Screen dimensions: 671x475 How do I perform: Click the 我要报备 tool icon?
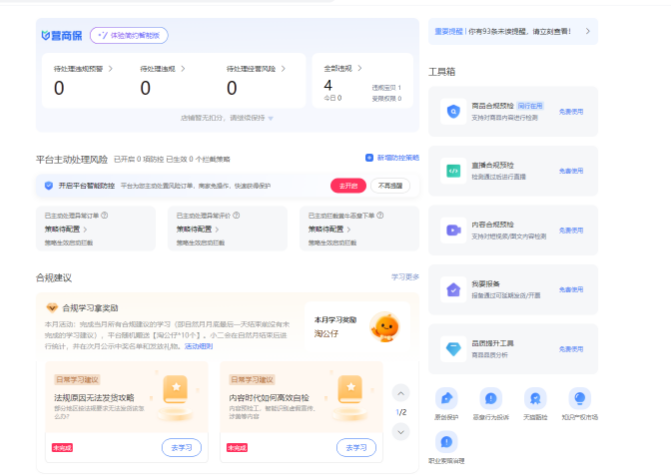[x=453, y=290]
